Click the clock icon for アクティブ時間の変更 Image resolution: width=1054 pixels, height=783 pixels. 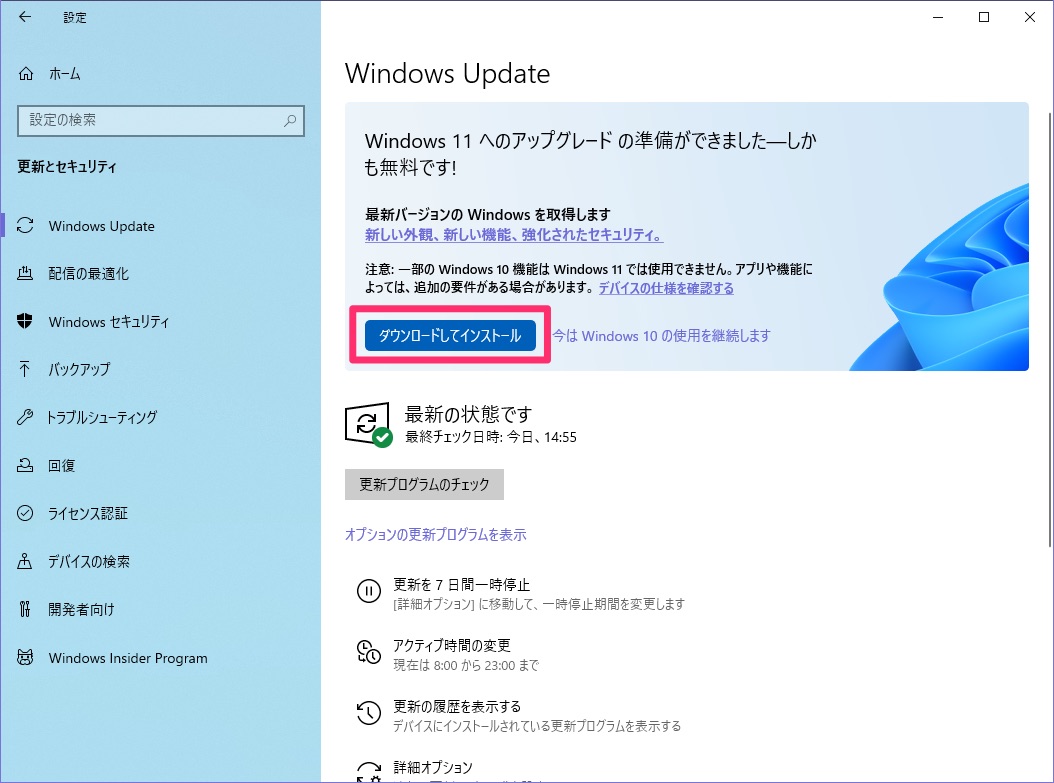(368, 653)
